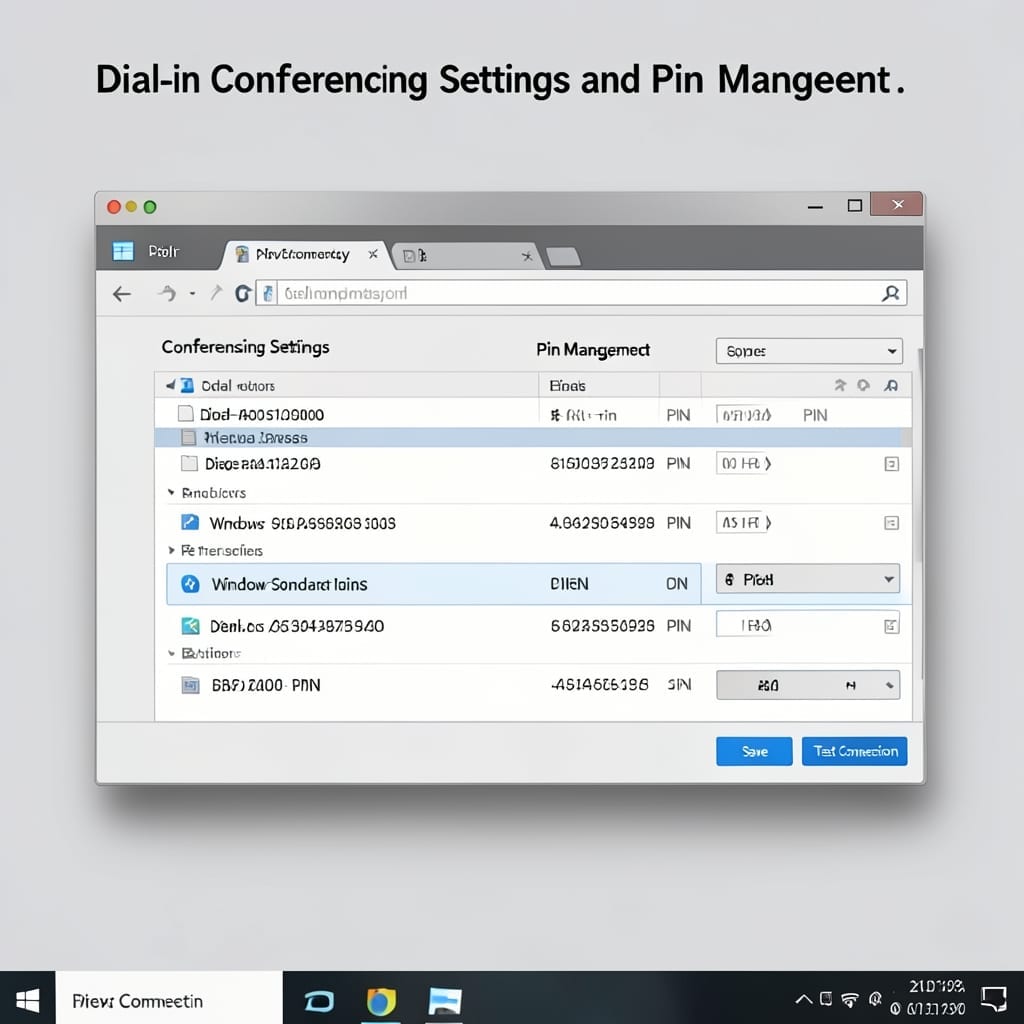1024x1024 pixels.
Task: Click the number 6623S850926
Action: (602, 626)
